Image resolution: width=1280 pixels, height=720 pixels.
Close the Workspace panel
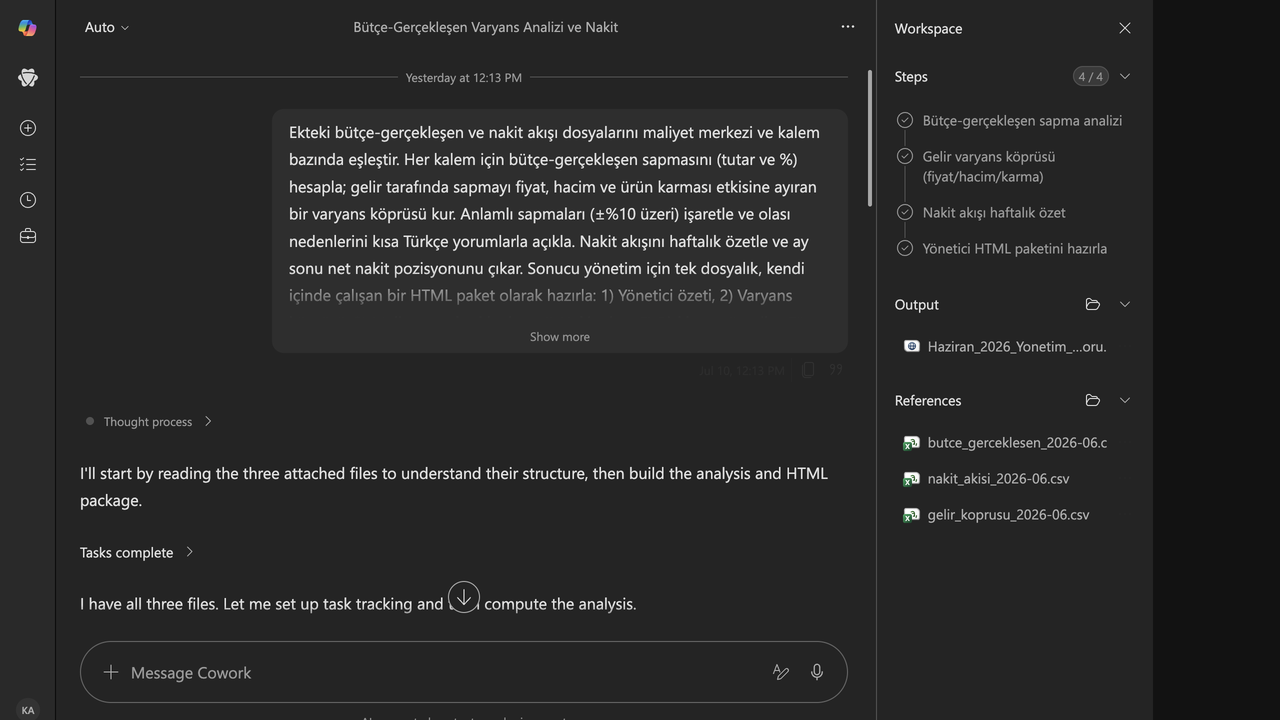coord(1125,28)
